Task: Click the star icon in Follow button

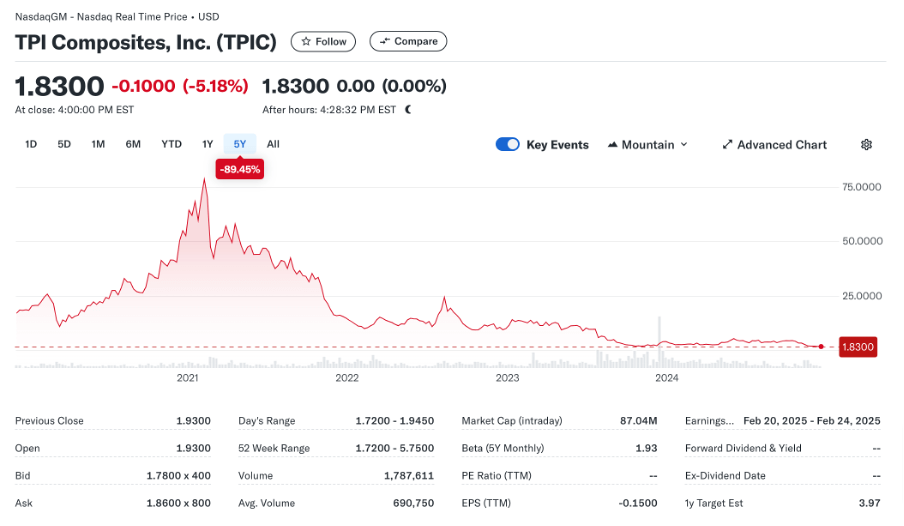Action: [x=306, y=42]
